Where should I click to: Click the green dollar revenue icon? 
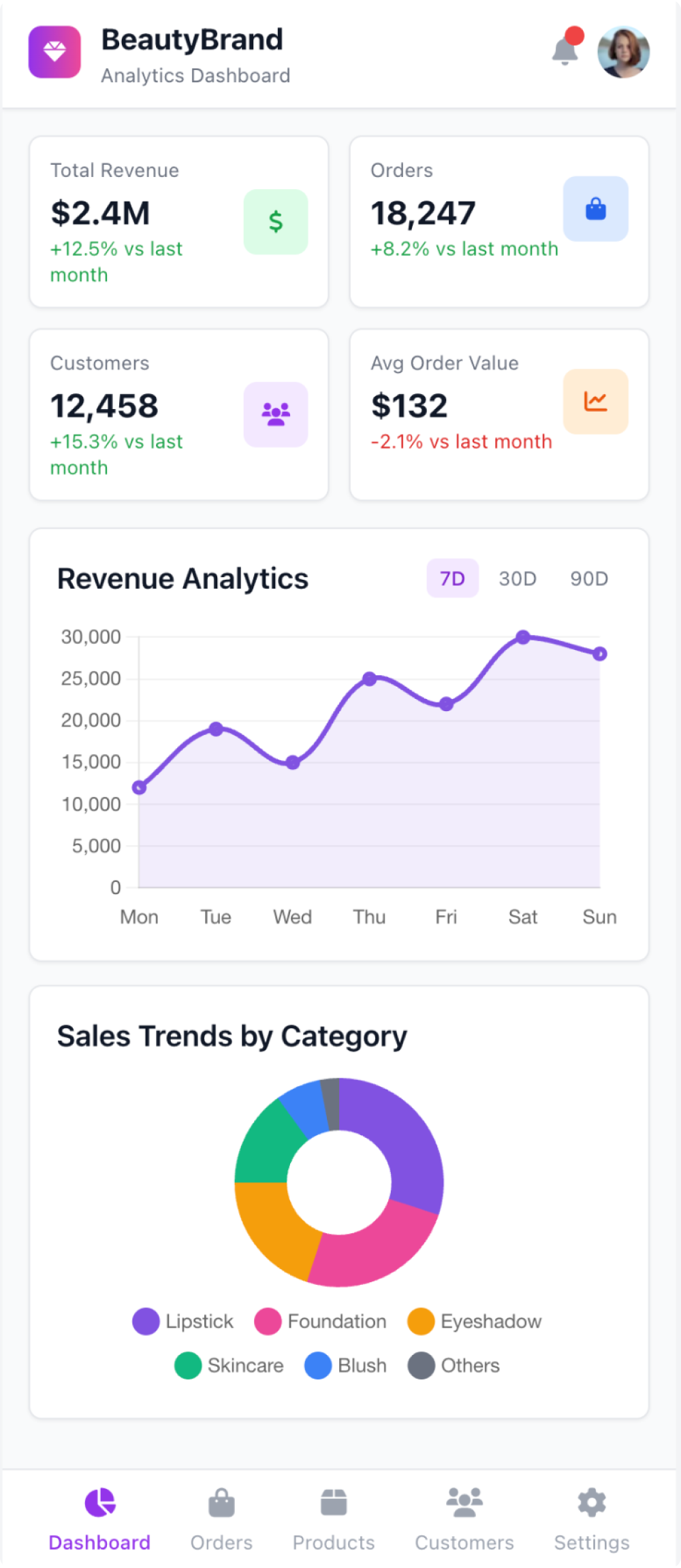point(276,222)
